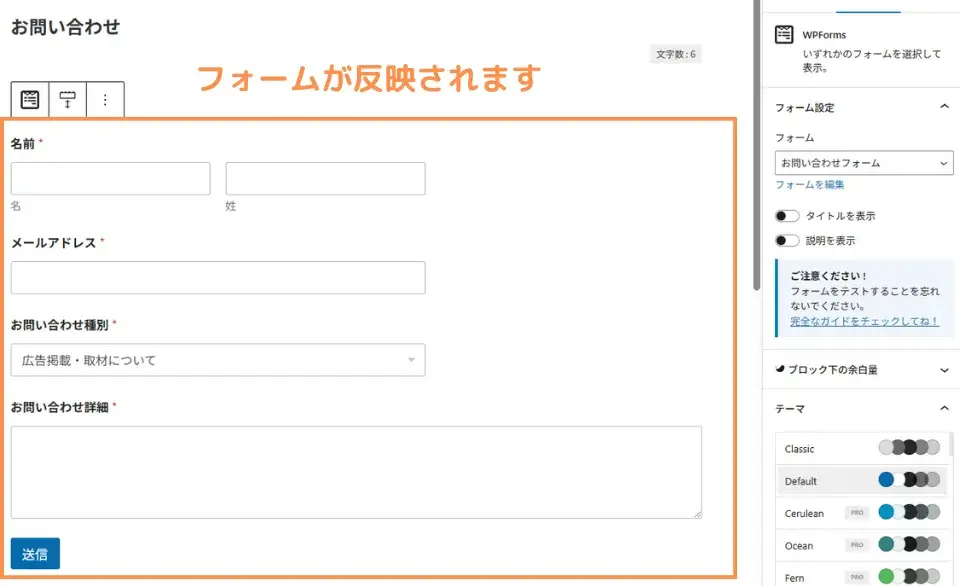Open the お問い合わせ種別 dropdown

point(218,360)
